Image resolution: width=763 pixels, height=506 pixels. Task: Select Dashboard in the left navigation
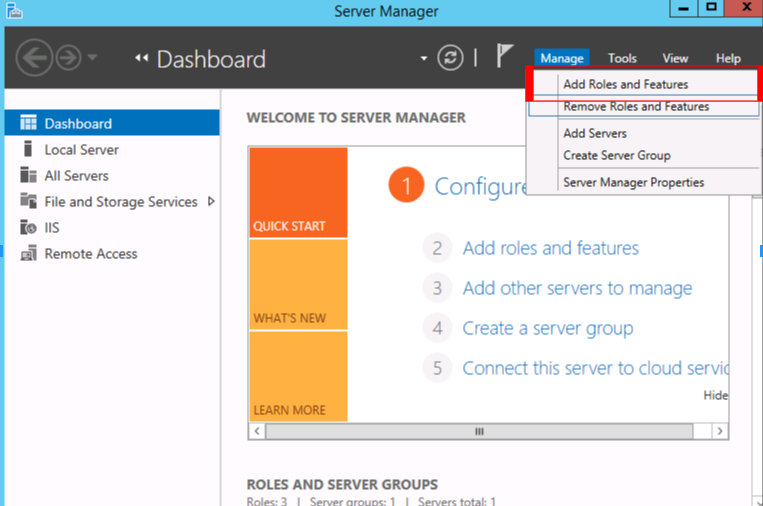click(x=112, y=123)
